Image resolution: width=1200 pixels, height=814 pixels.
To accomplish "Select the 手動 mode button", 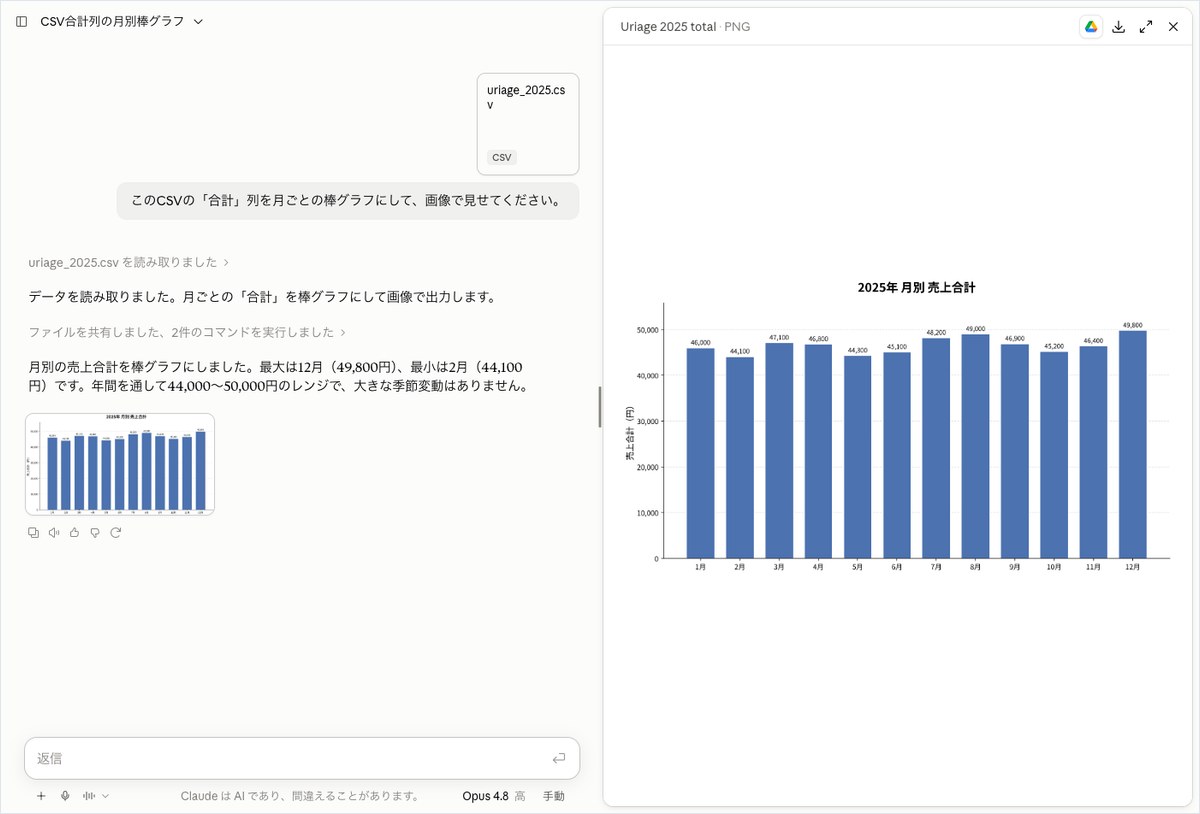I will click(554, 796).
